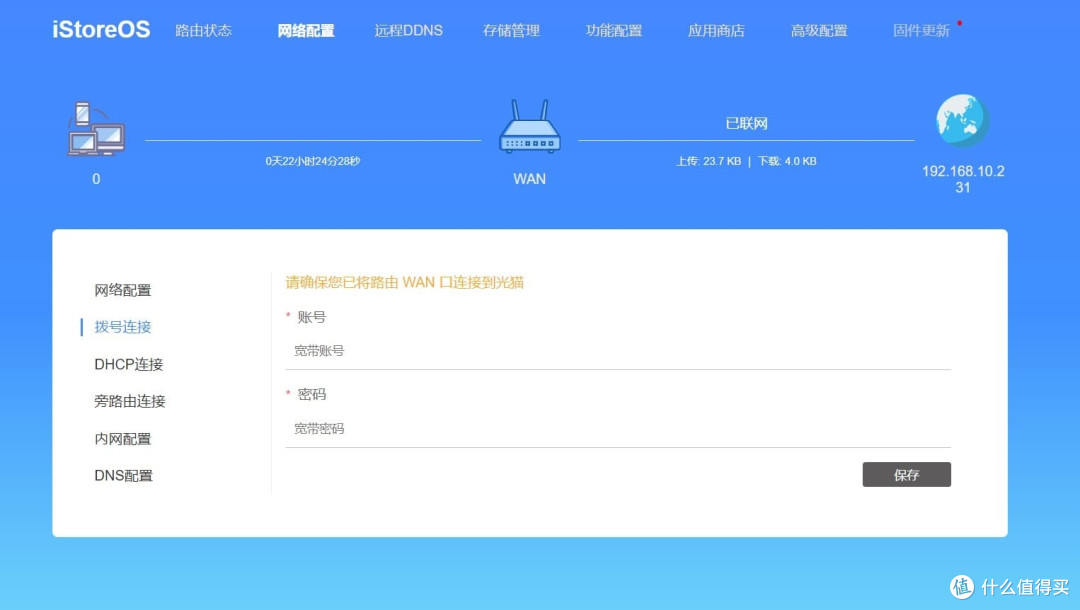Viewport: 1080px width, 610px height.
Task: Visit the 应用商店 tab
Action: [716, 30]
